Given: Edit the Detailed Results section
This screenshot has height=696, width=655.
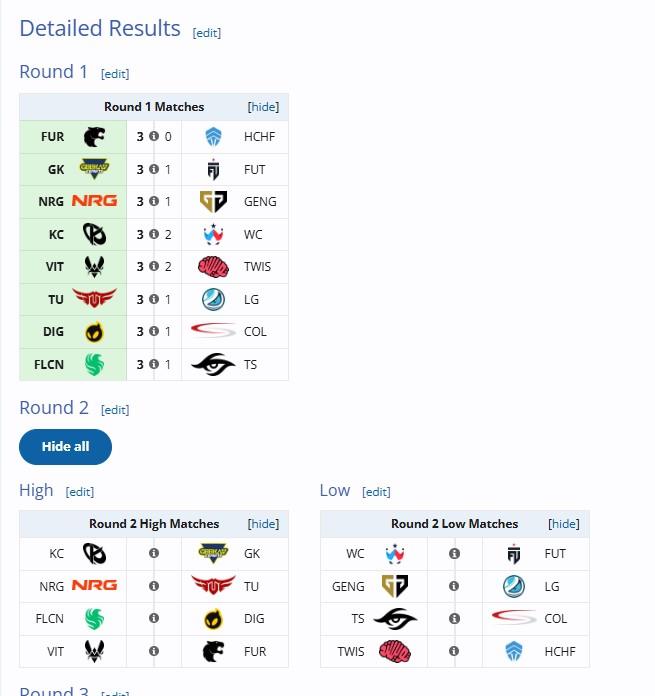Looking at the screenshot, I should click(x=206, y=33).
